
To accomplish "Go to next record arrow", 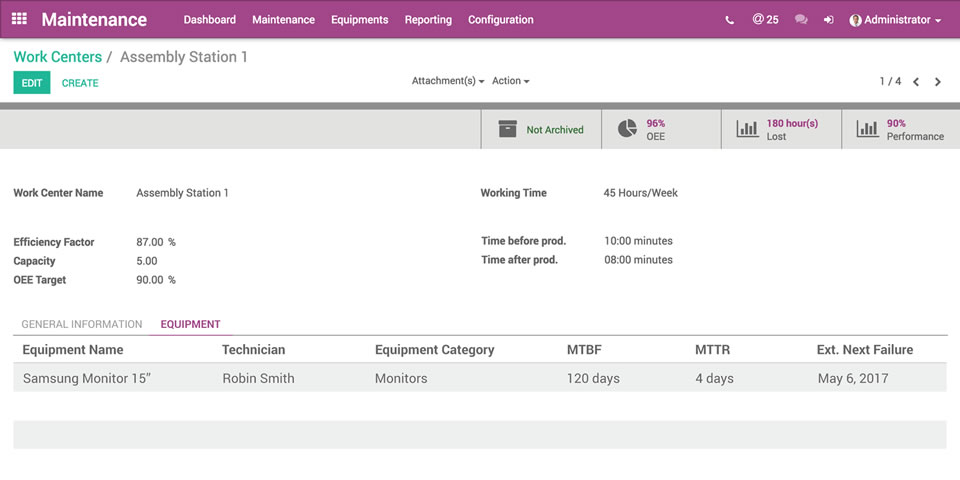I will [x=937, y=82].
